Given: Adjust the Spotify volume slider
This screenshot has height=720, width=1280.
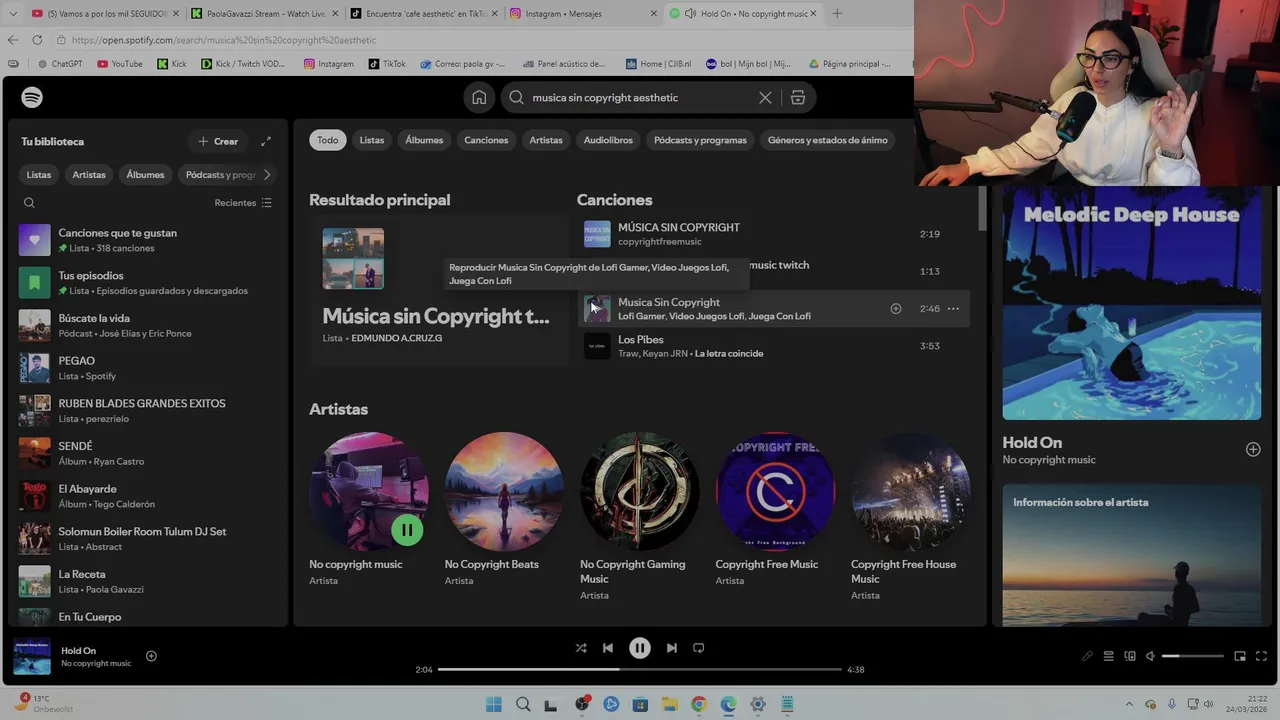Looking at the screenshot, I should [1192, 656].
